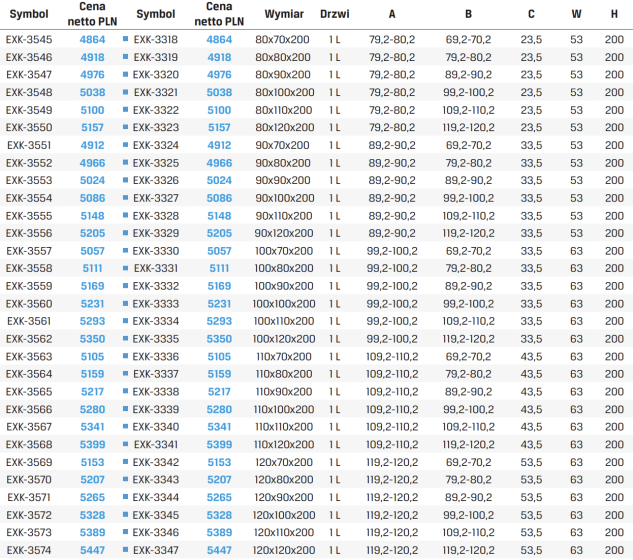Click blue square marker beside EXK-3326
Screen dimensions: 633x560
click(126, 180)
